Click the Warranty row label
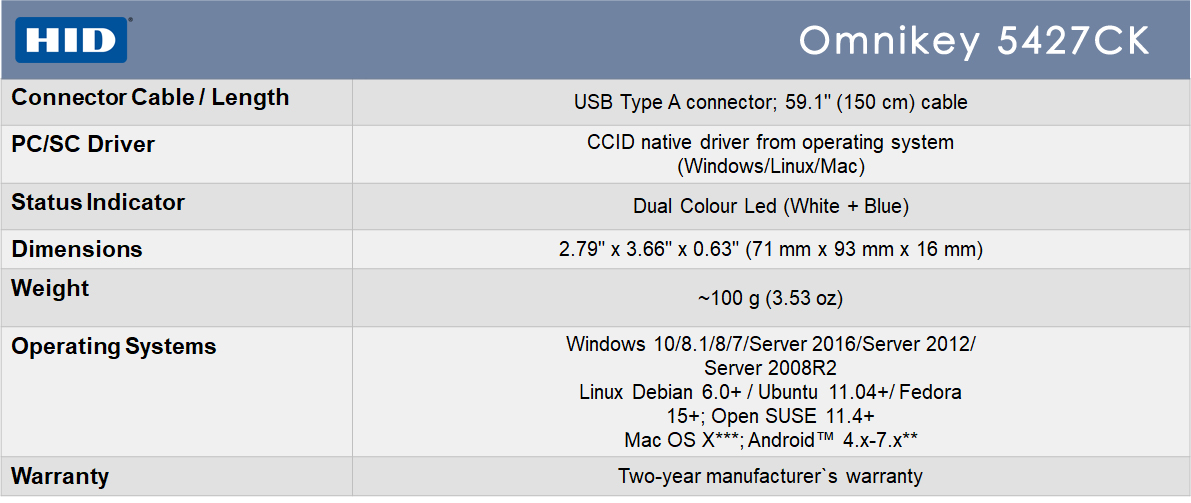The height and width of the screenshot is (503, 1191). (x=60, y=477)
